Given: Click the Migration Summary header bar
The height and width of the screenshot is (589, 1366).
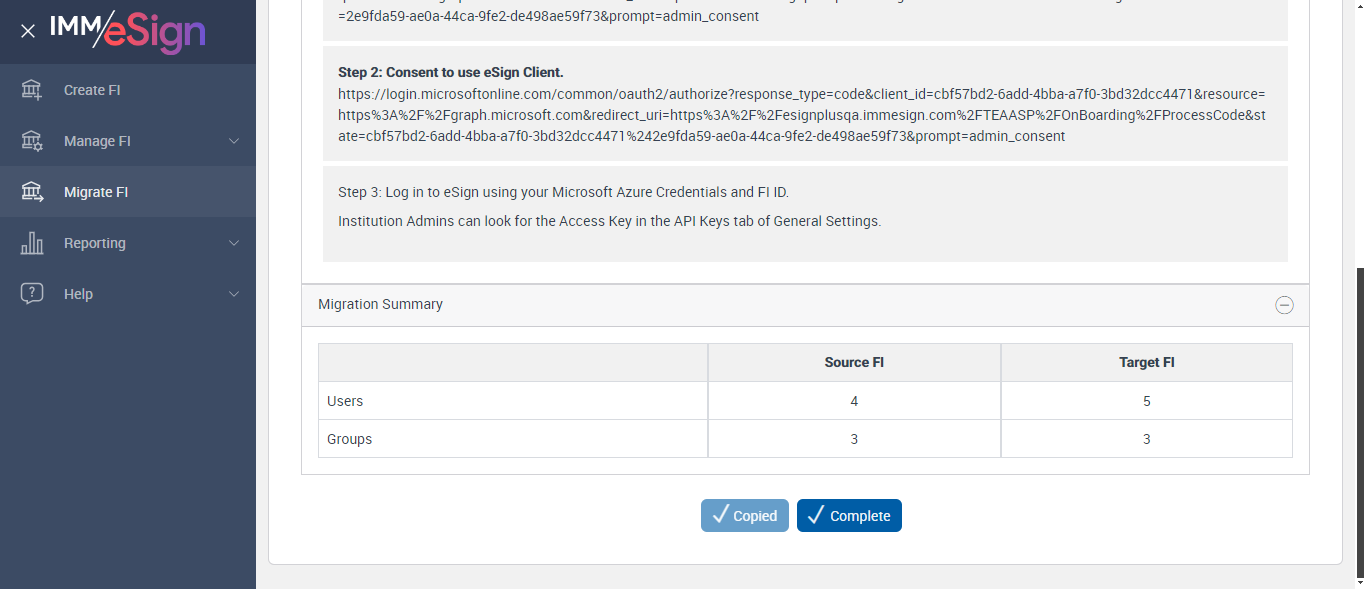Looking at the screenshot, I should point(780,305).
